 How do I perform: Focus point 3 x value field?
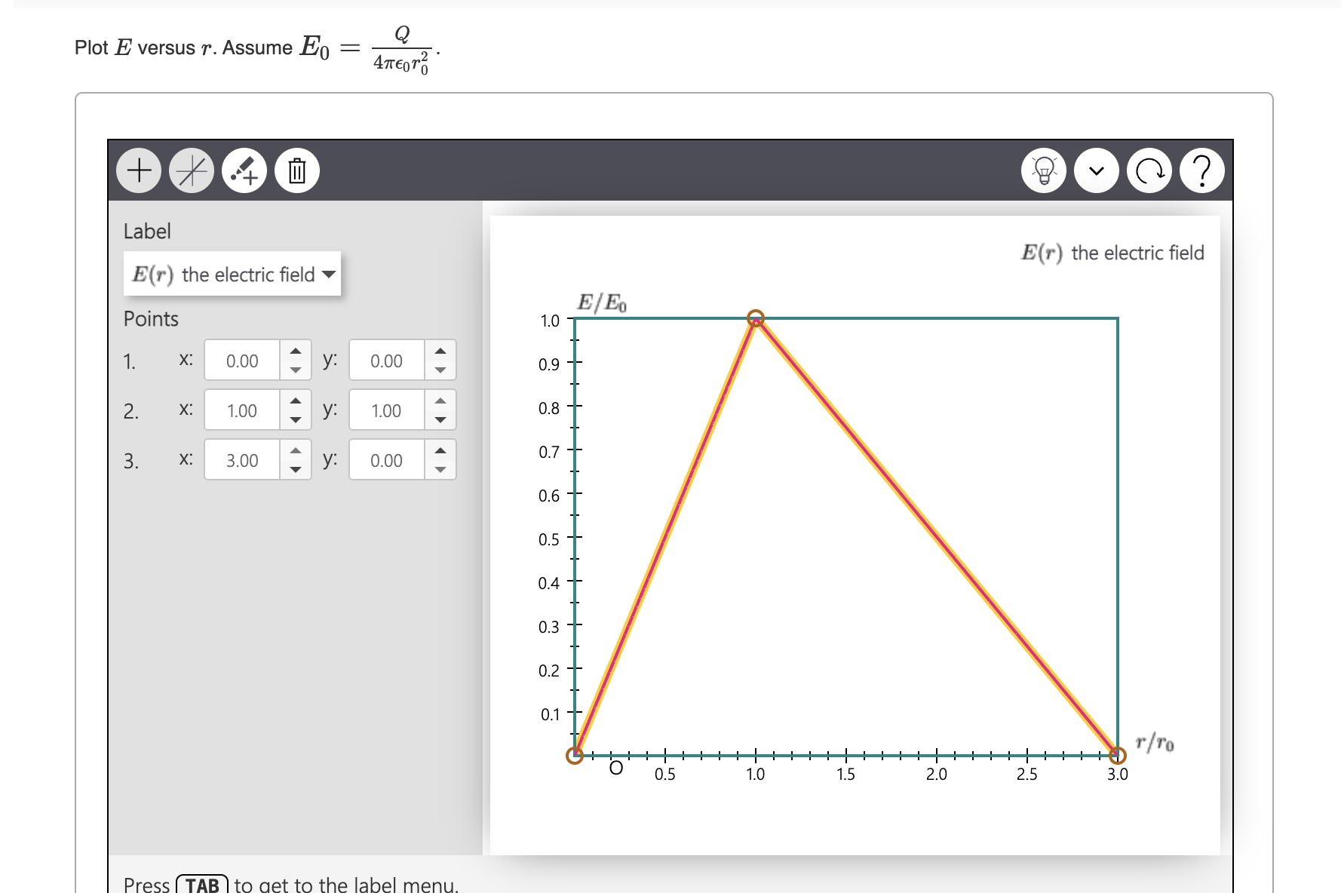(x=242, y=460)
